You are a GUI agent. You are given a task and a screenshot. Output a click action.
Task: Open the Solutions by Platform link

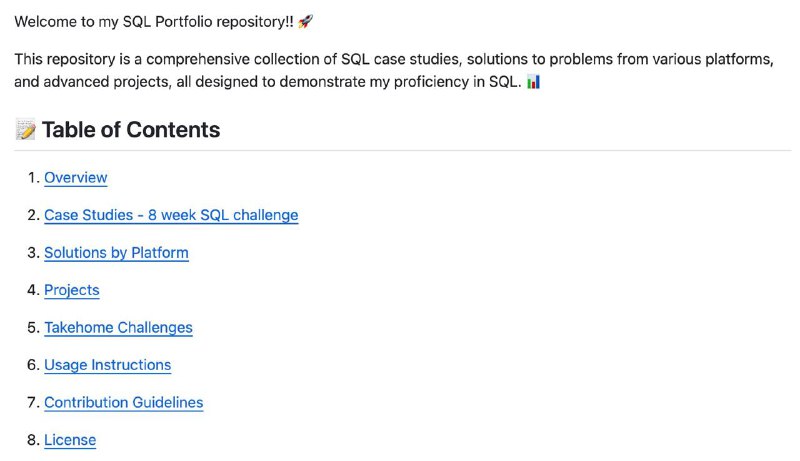[x=116, y=252]
